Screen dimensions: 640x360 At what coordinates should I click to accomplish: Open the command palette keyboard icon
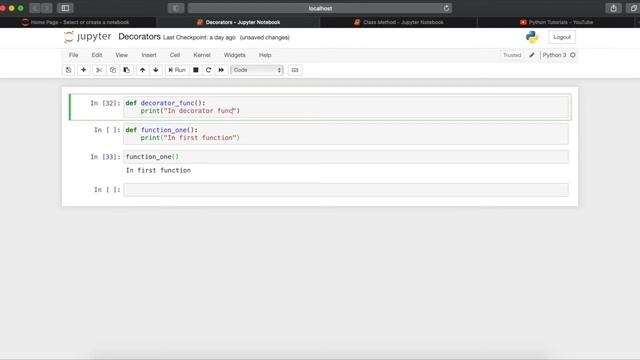coord(295,70)
